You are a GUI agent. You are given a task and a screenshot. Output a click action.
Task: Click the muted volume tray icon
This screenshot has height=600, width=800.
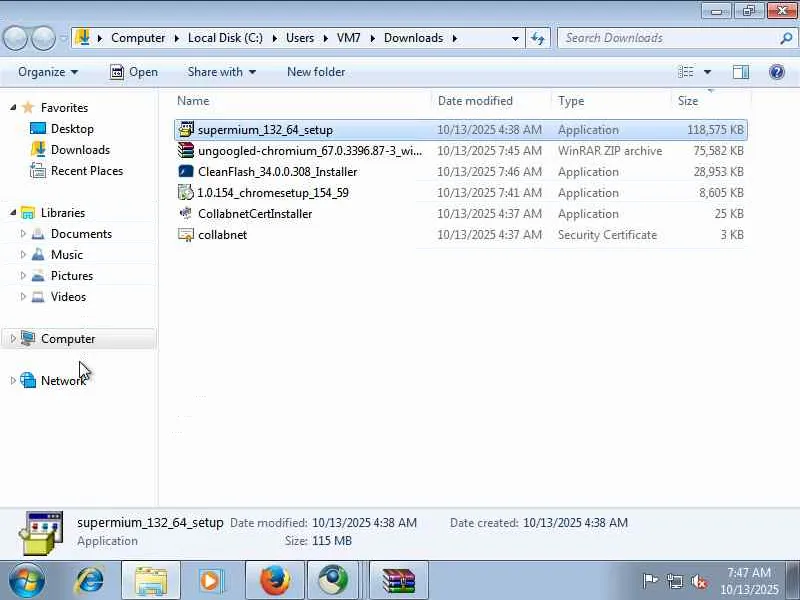click(699, 581)
